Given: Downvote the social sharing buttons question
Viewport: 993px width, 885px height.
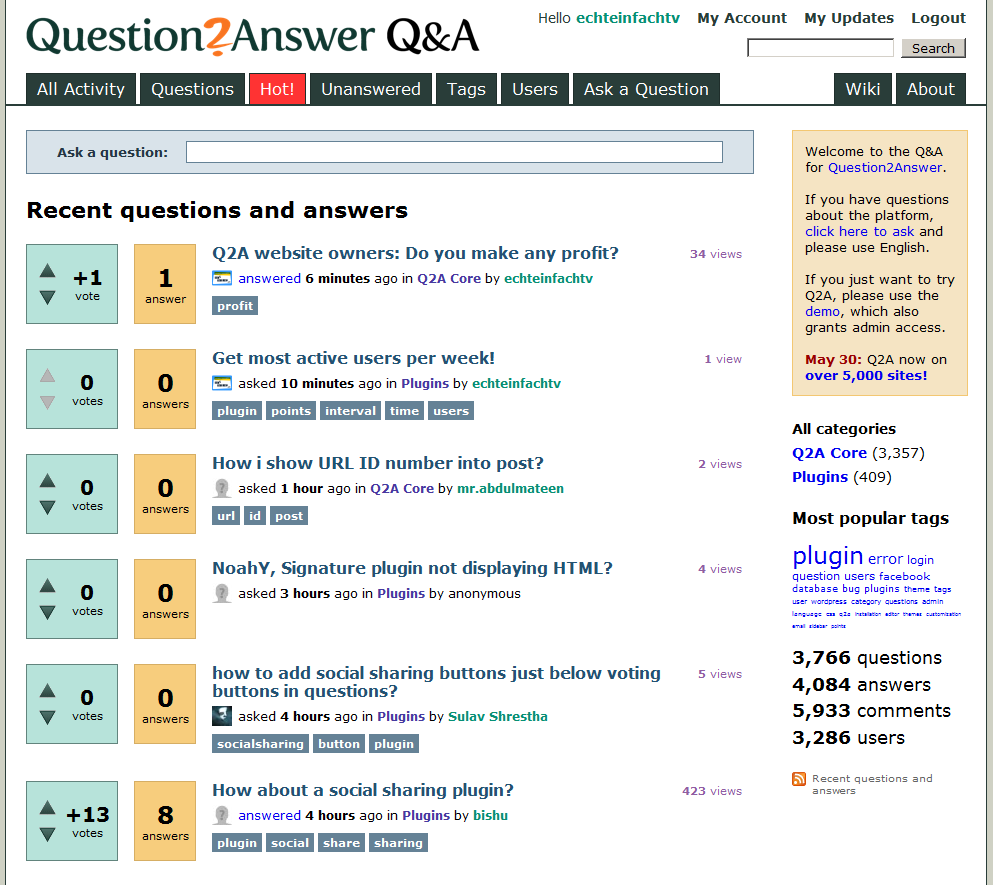Looking at the screenshot, I should [x=47, y=718].
